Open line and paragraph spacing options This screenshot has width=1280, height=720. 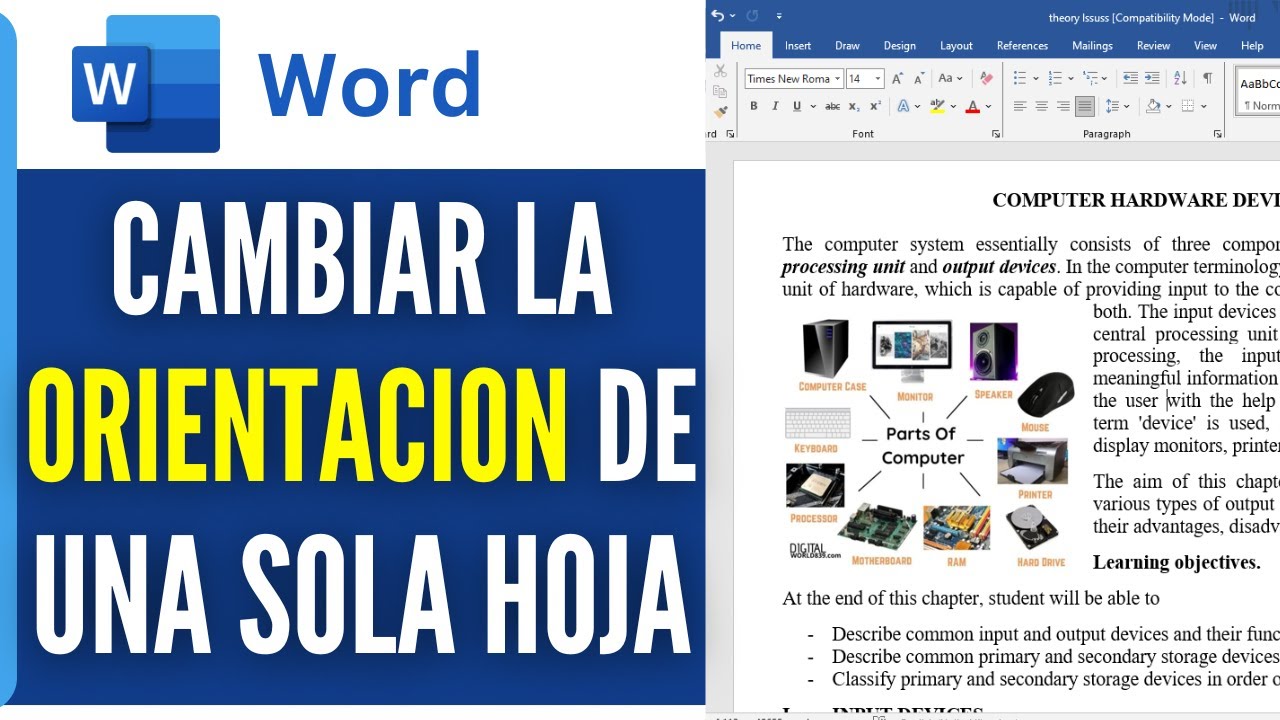(x=1117, y=106)
